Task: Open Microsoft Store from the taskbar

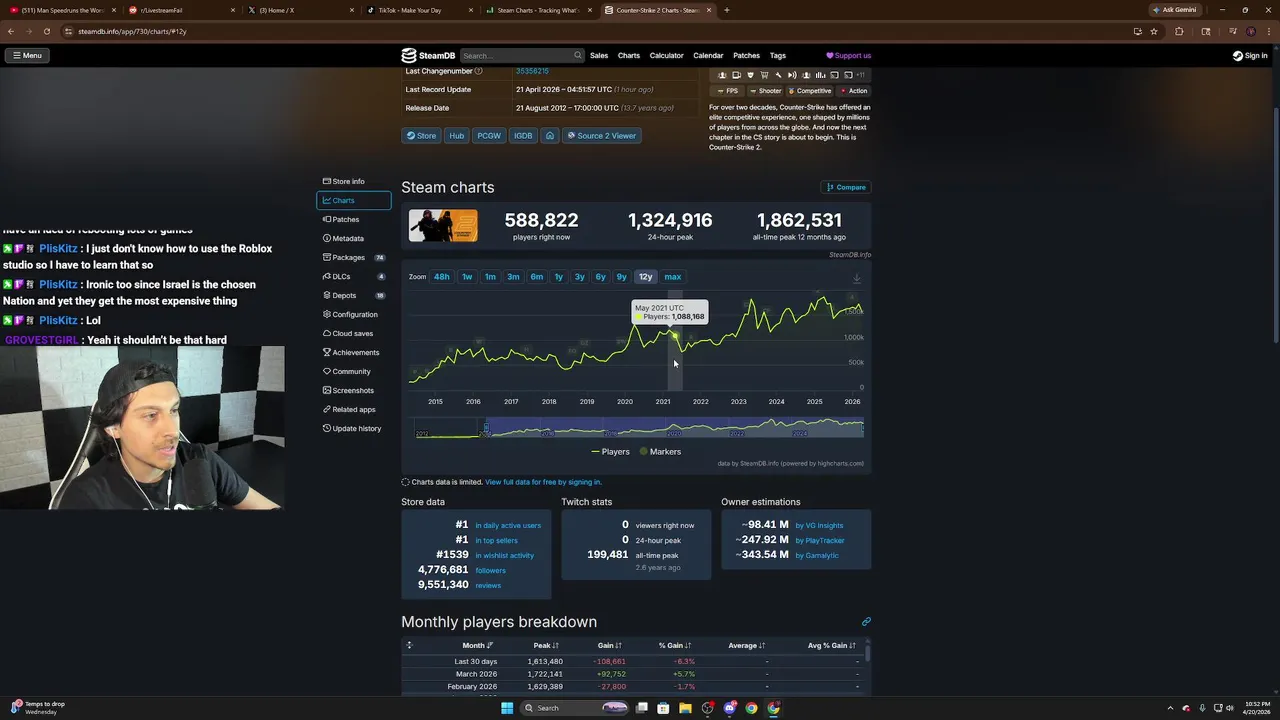Action: pyautogui.click(x=664, y=708)
